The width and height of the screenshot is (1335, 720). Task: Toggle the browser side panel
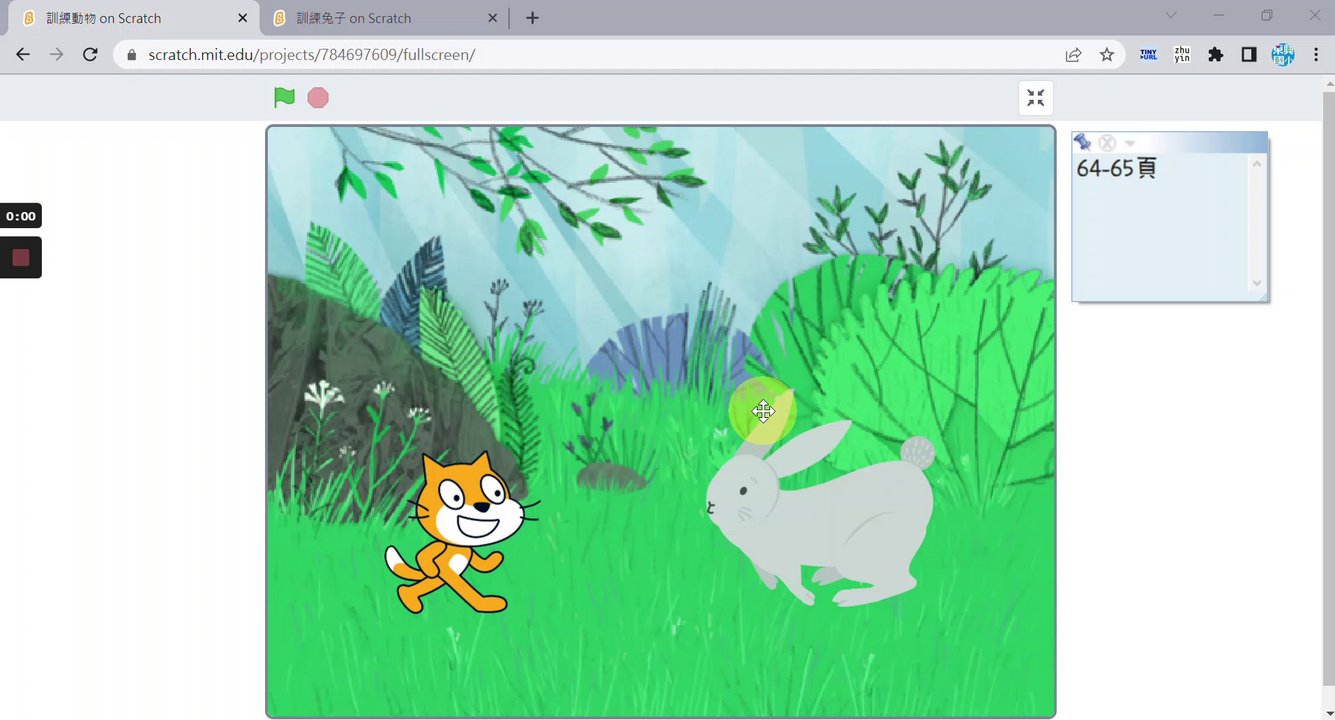(x=1249, y=55)
